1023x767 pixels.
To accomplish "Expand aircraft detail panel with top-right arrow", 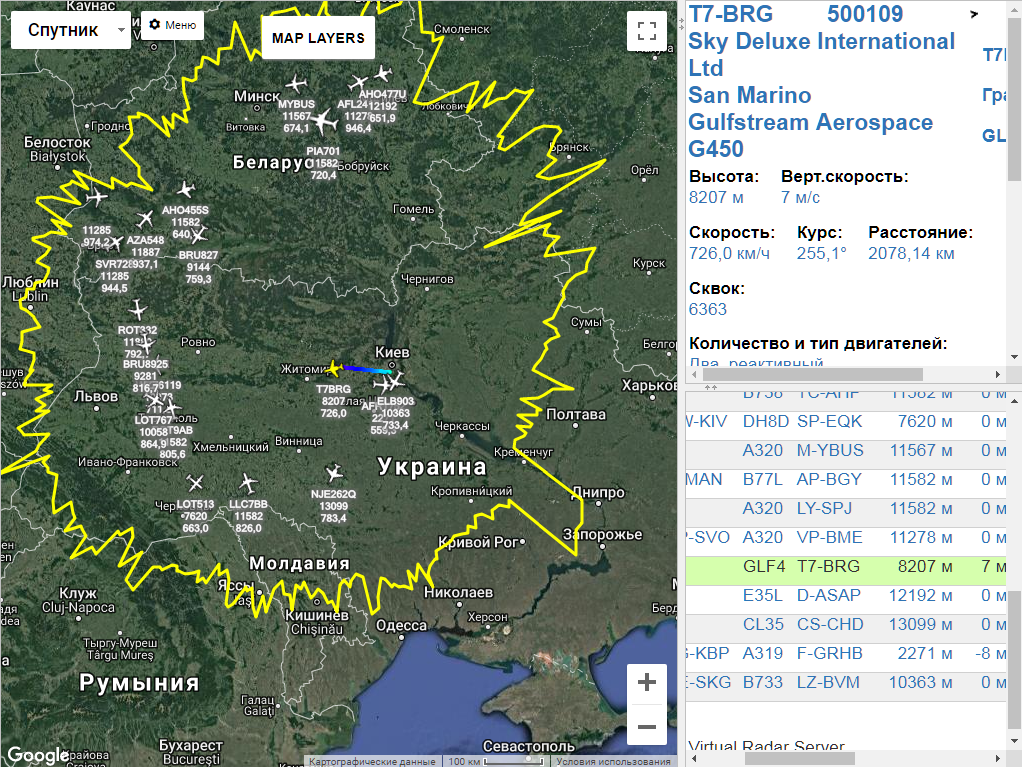I will coord(974,14).
